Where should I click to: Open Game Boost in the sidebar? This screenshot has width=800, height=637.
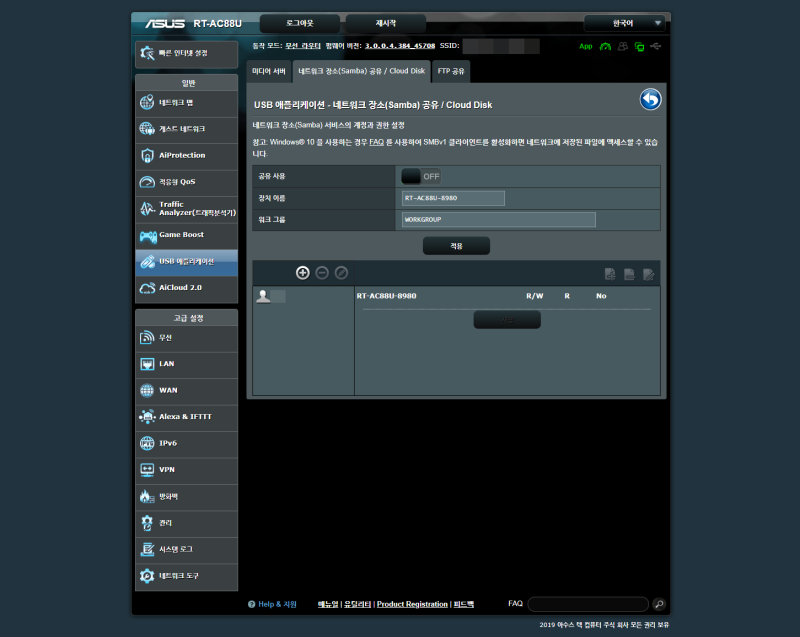click(187, 235)
